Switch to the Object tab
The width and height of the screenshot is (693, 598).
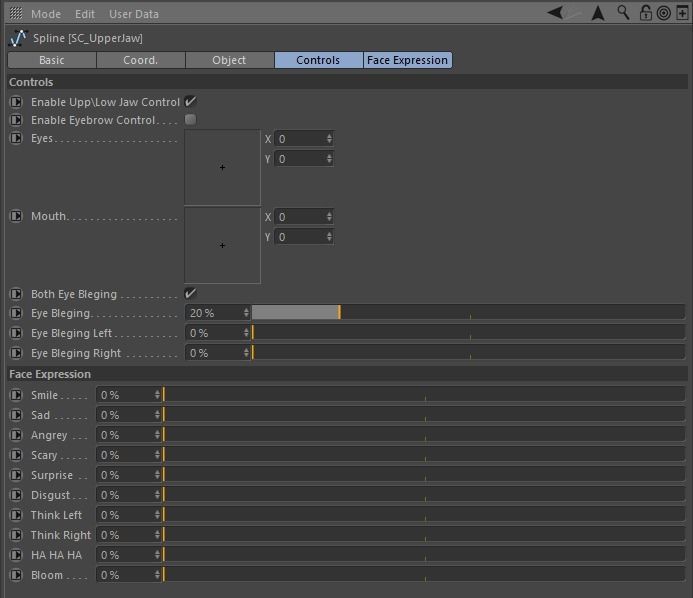(229, 60)
